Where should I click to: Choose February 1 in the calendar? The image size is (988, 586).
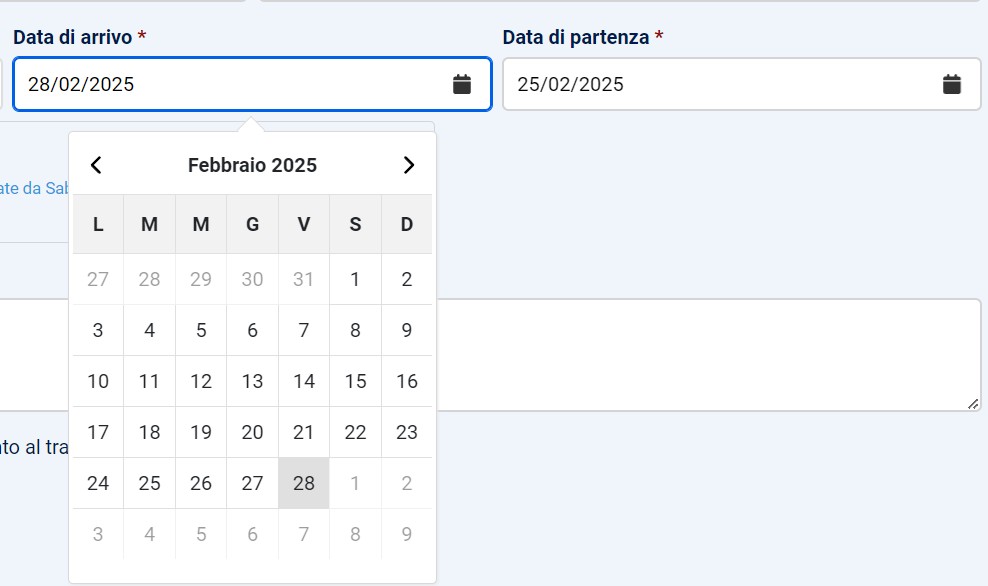[355, 279]
